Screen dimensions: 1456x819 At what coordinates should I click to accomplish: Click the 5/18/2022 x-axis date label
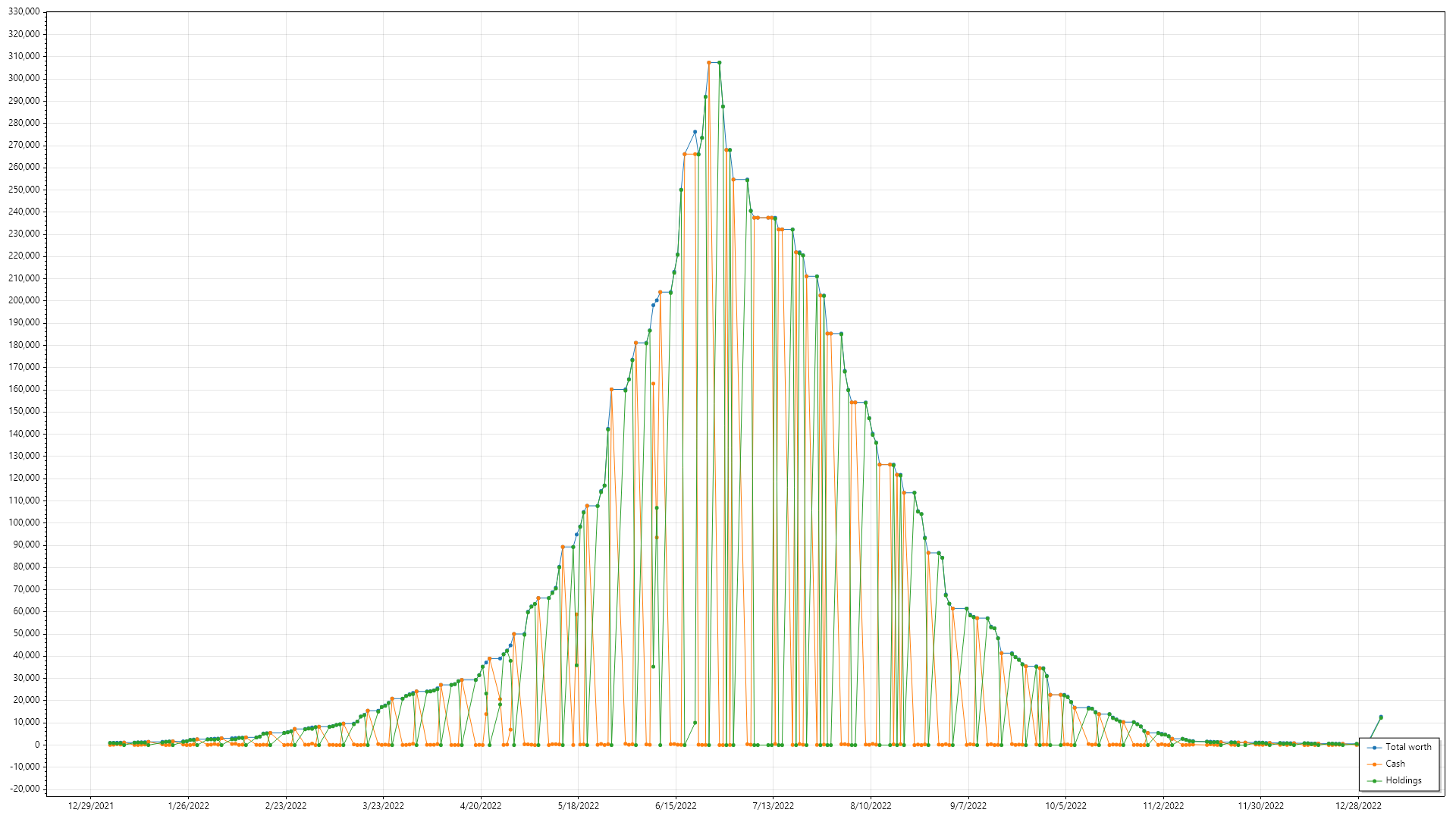tap(579, 806)
